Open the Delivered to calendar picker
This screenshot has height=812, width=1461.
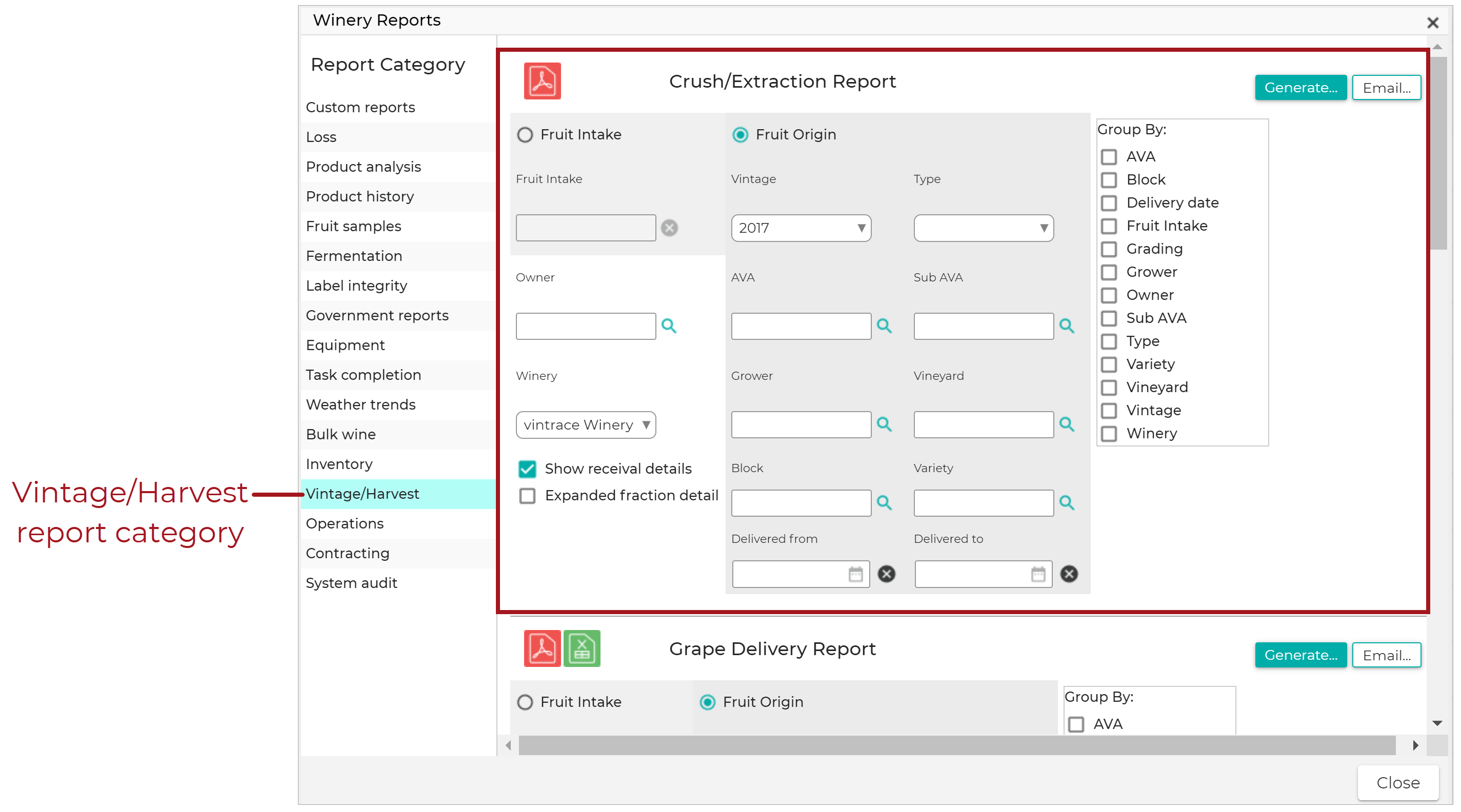coord(1038,575)
